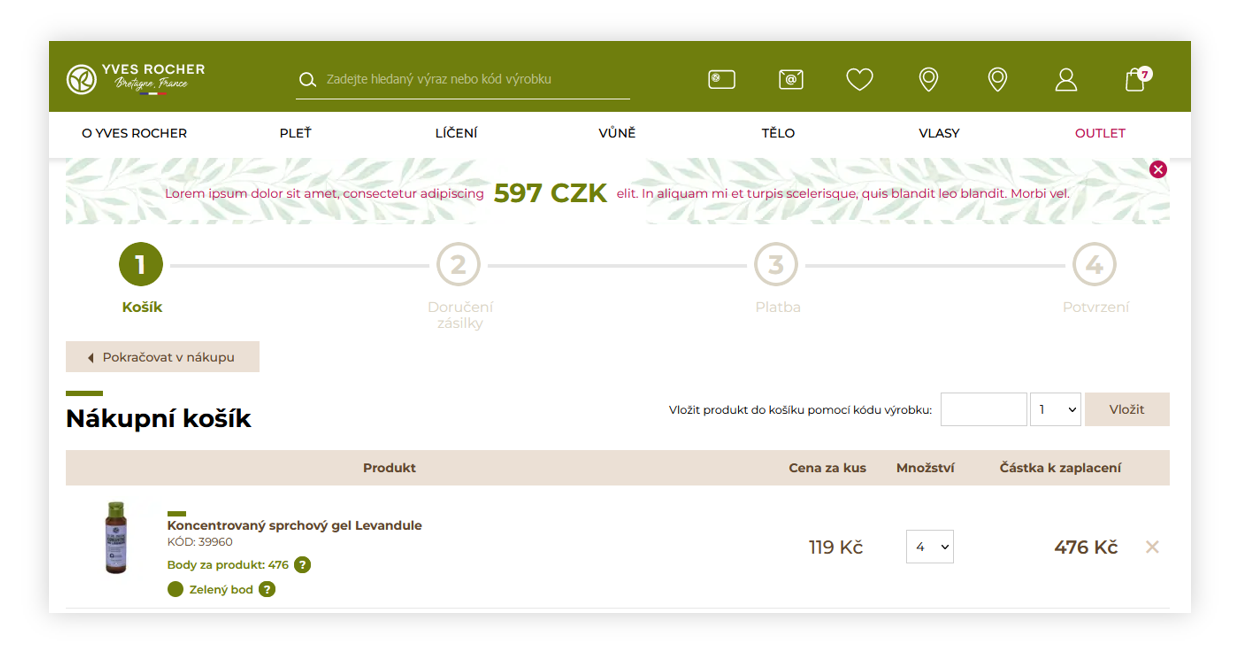The image size is (1233, 663).
Task: Focus the product code input field
Action: pos(984,409)
